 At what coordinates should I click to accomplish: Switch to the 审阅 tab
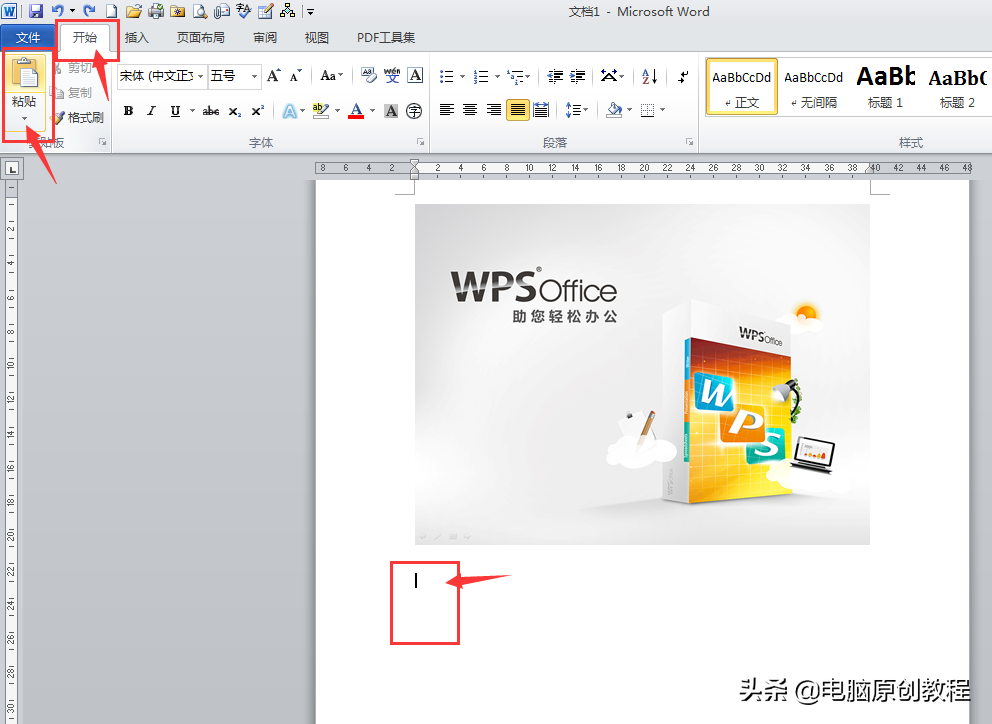(265, 38)
